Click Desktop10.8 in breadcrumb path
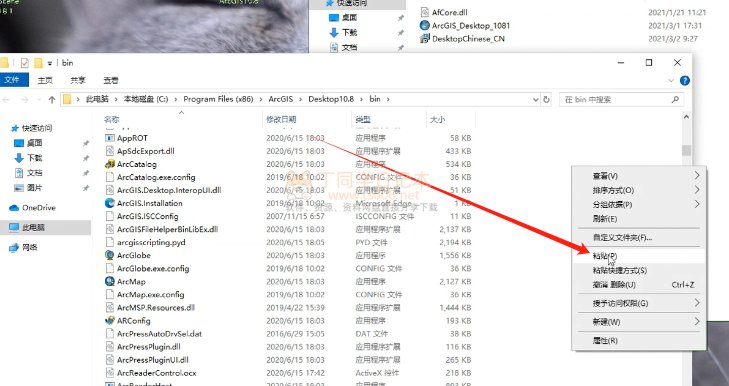The image size is (729, 386). point(331,99)
